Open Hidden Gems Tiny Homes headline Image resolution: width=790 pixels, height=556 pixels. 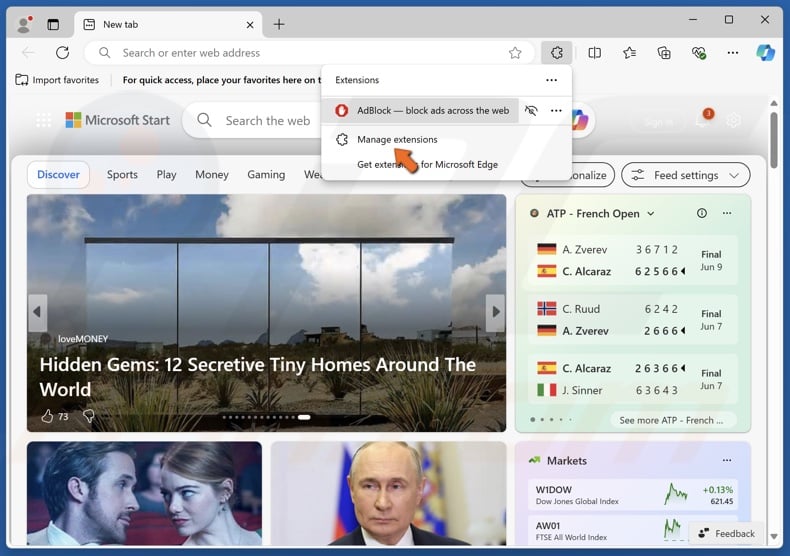point(257,377)
